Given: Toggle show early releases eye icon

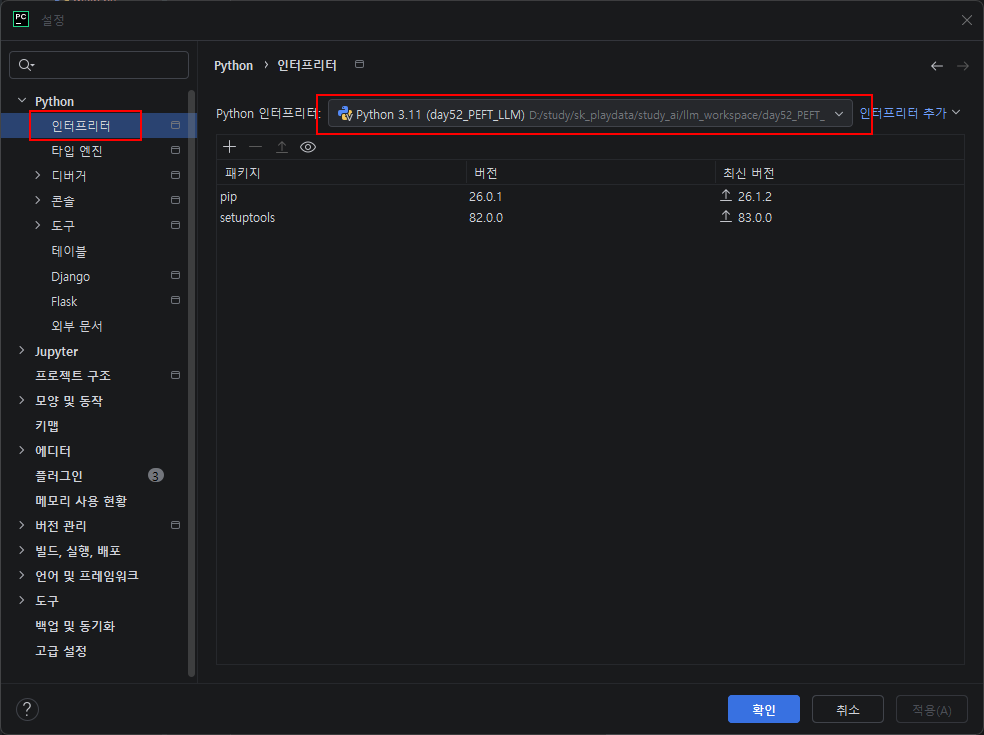Looking at the screenshot, I should pyautogui.click(x=308, y=147).
